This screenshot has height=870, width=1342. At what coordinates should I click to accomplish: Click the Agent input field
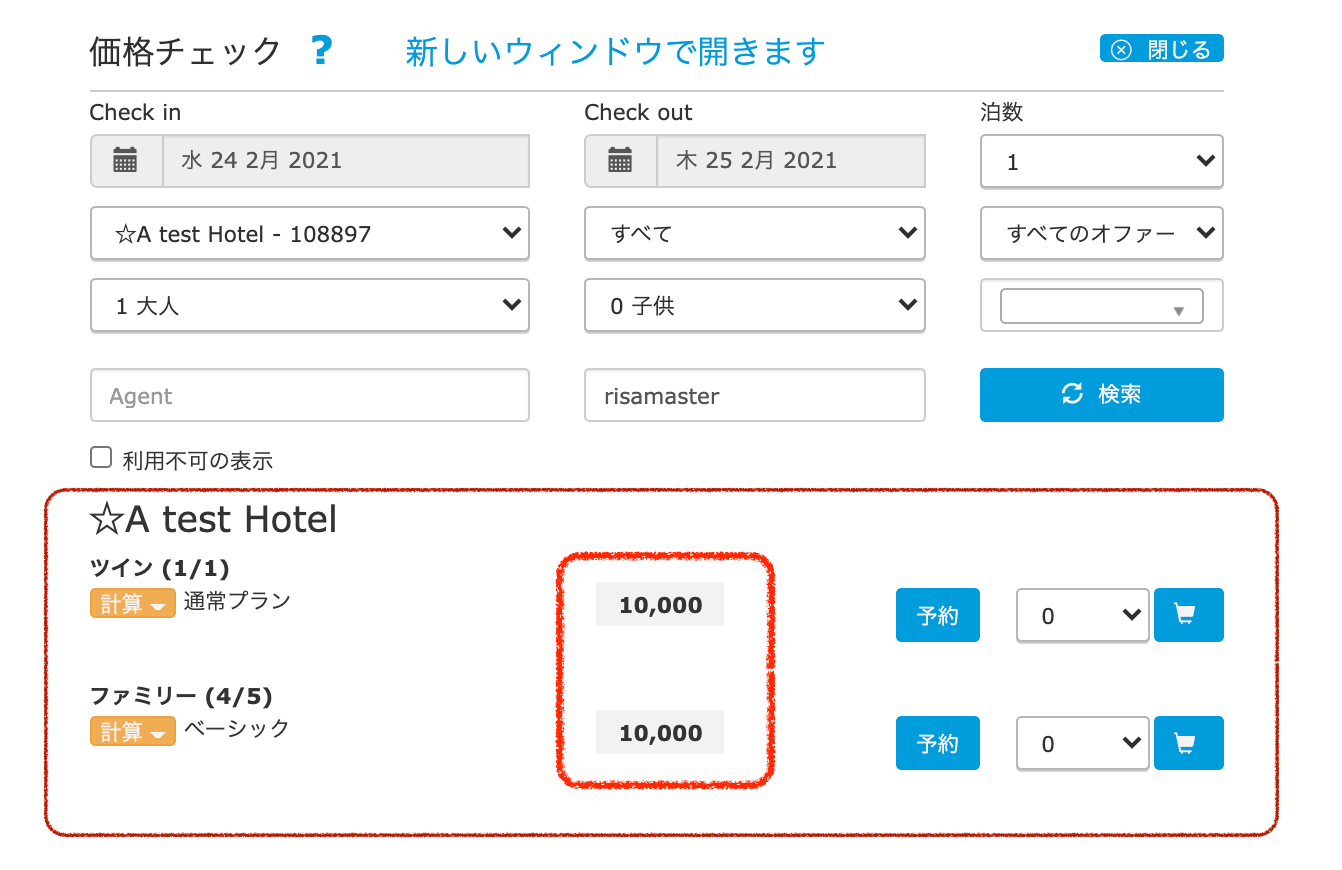pos(309,396)
